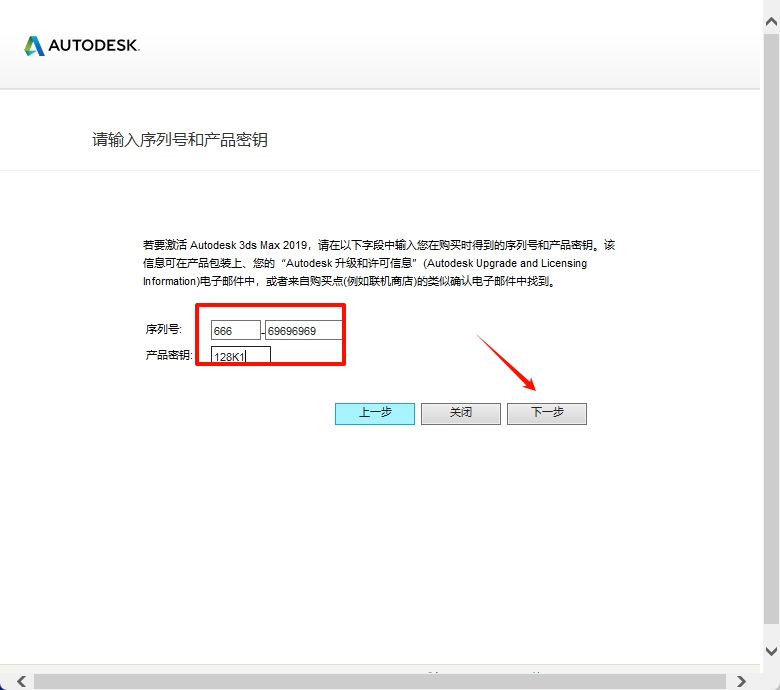This screenshot has width=780, height=690.
Task: Focus the serial number prefix field containing 666
Action: pyautogui.click(x=236, y=331)
